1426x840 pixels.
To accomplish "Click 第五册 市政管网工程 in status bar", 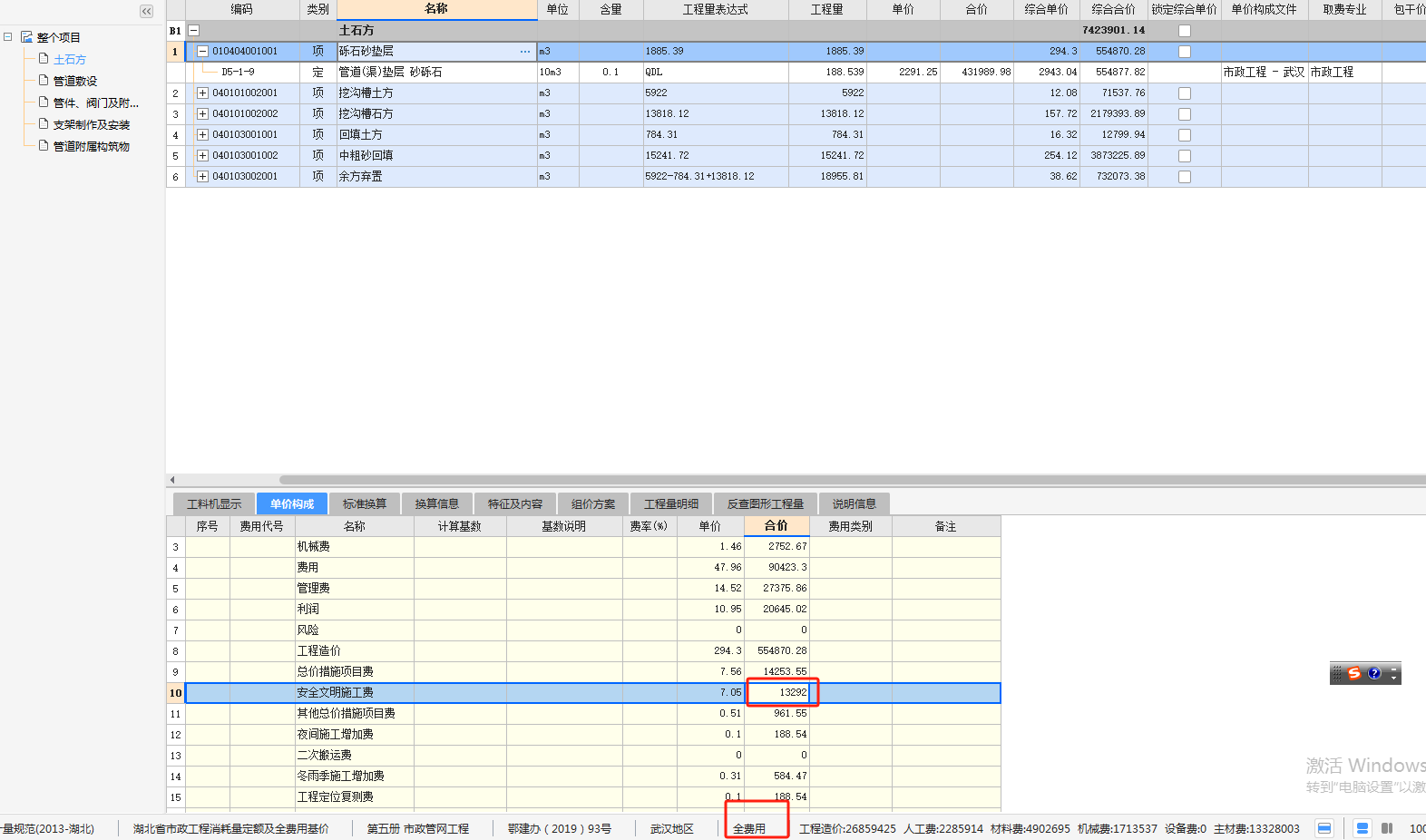I will tap(418, 829).
